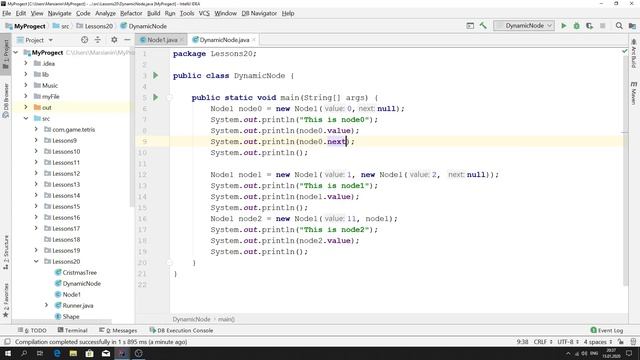Change 4 spaces indent setting
This screenshot has width=640, height=360.
tap(598, 342)
